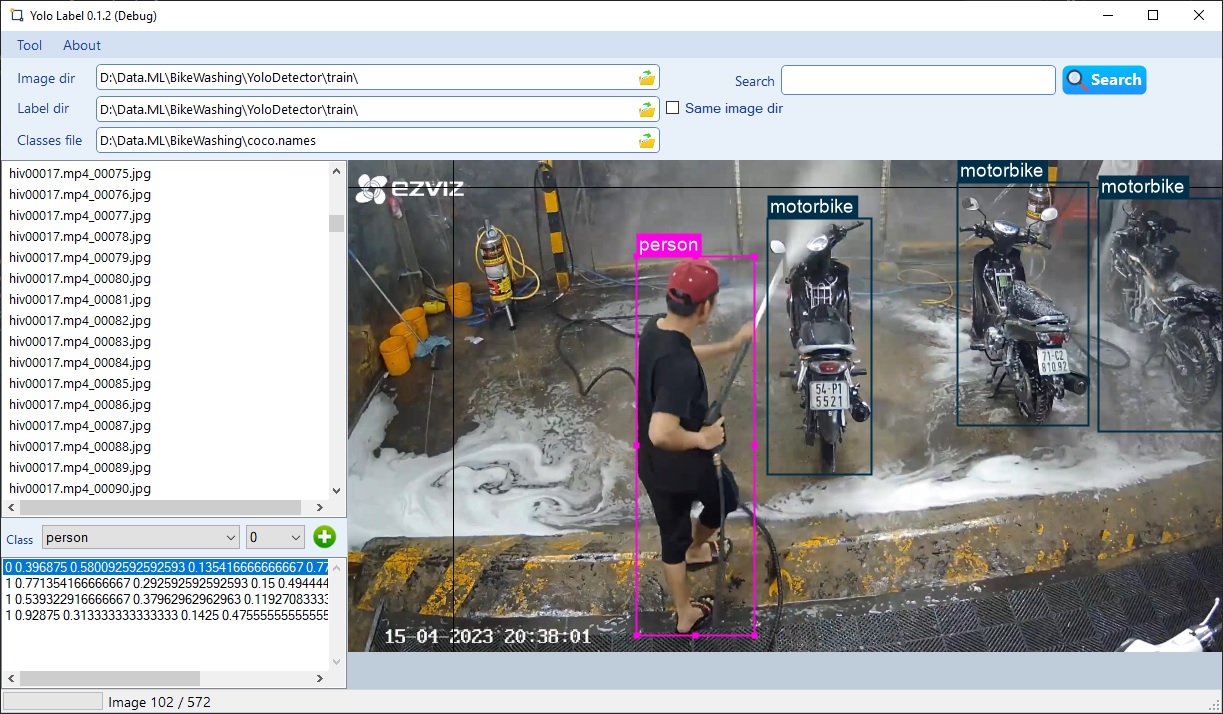Open the class index 0 dropdown
The image size is (1223, 714).
pos(275,538)
